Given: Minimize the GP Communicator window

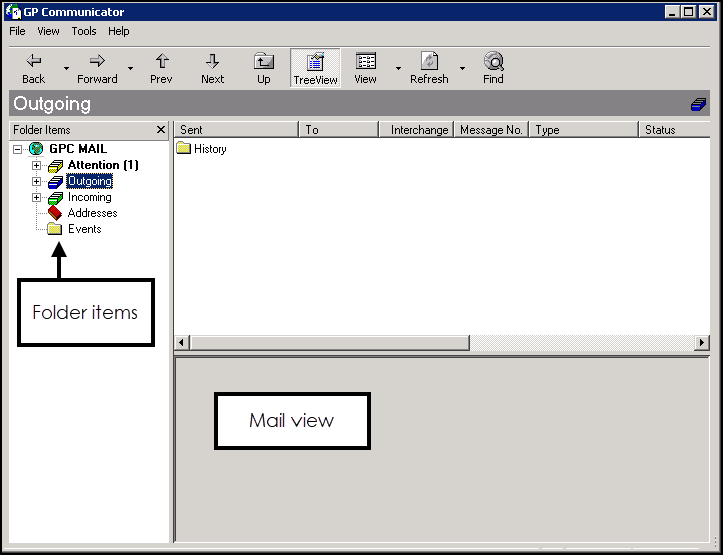Looking at the screenshot, I should pos(672,12).
